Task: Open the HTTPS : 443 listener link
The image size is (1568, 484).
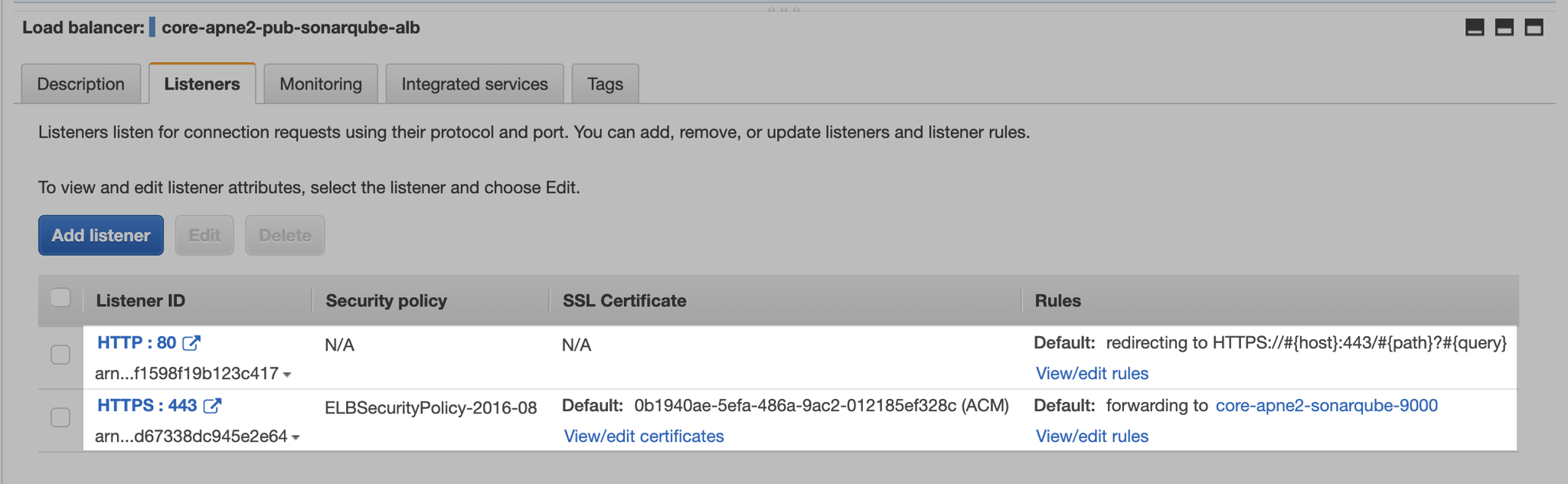Action: coord(147,406)
